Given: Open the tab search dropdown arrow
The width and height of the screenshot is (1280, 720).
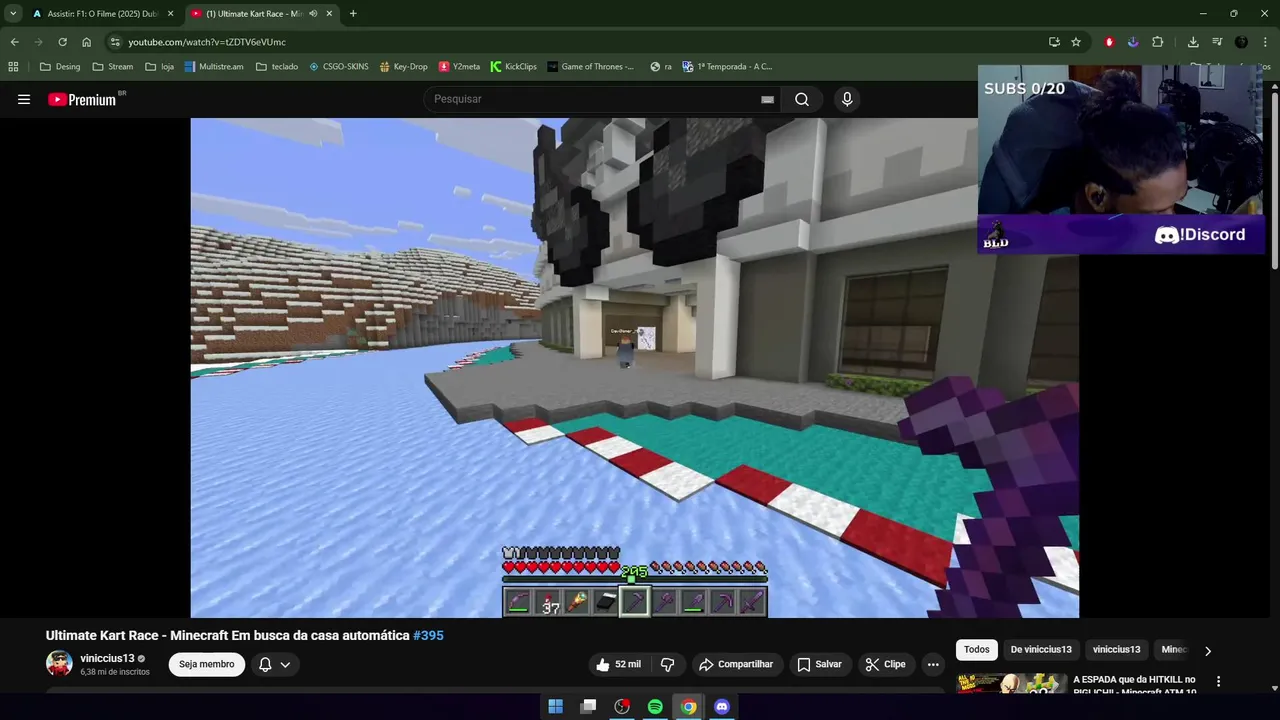Looking at the screenshot, I should [x=13, y=14].
